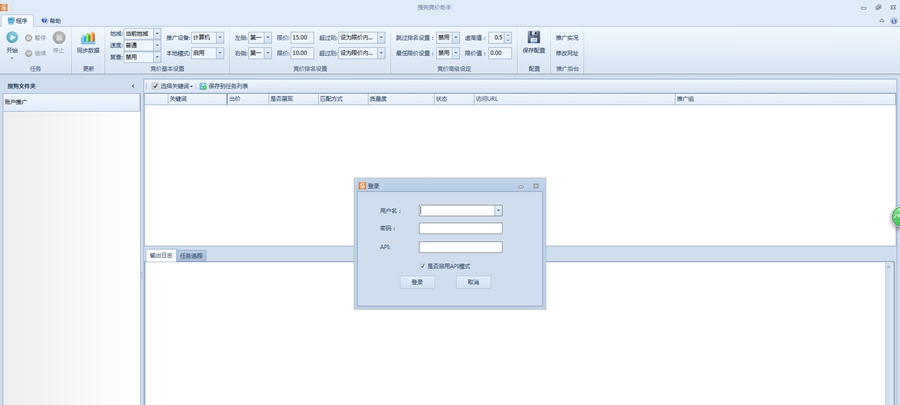Open the 右侧 rank dropdown
The image size is (900, 405).
[268, 53]
